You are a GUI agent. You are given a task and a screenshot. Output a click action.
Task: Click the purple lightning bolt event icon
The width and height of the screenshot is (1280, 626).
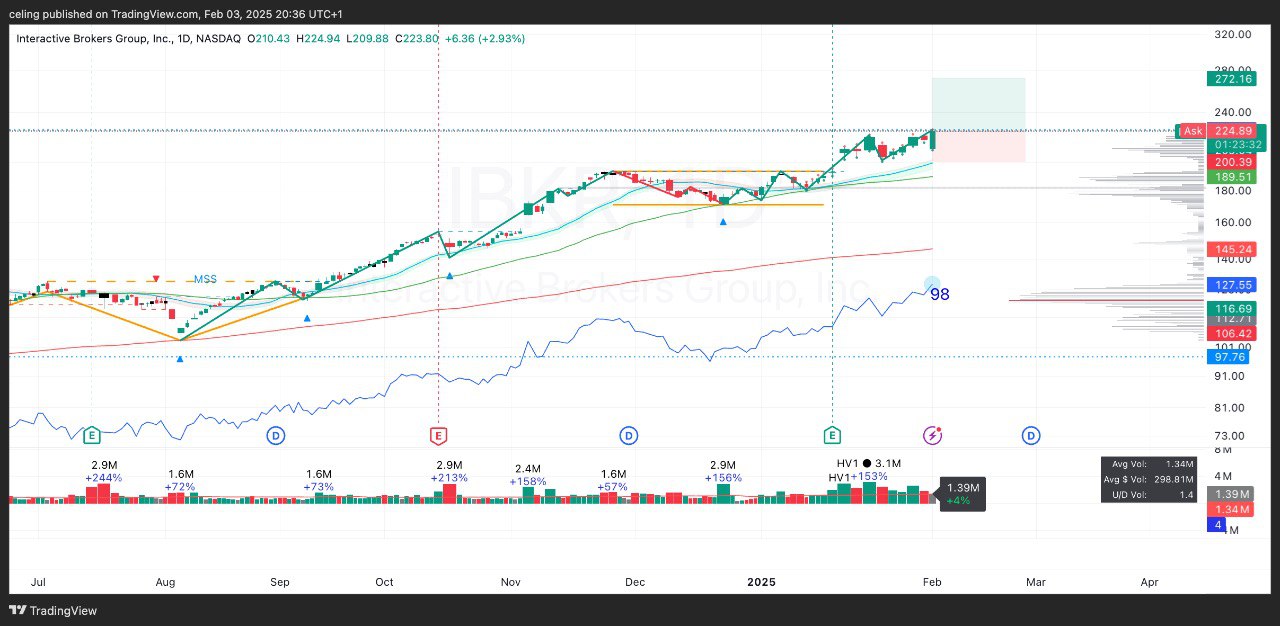(x=932, y=435)
